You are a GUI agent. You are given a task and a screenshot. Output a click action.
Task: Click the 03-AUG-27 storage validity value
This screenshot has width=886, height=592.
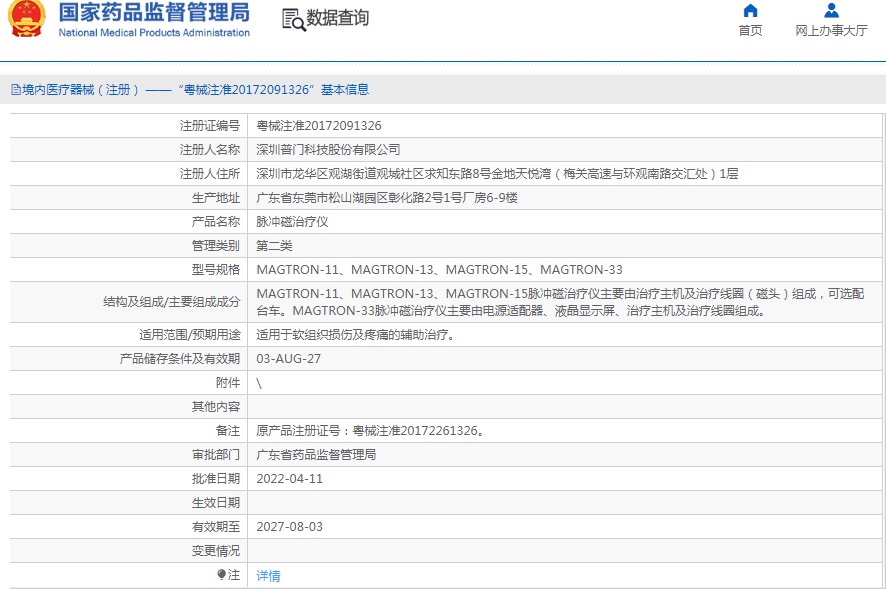[288, 359]
